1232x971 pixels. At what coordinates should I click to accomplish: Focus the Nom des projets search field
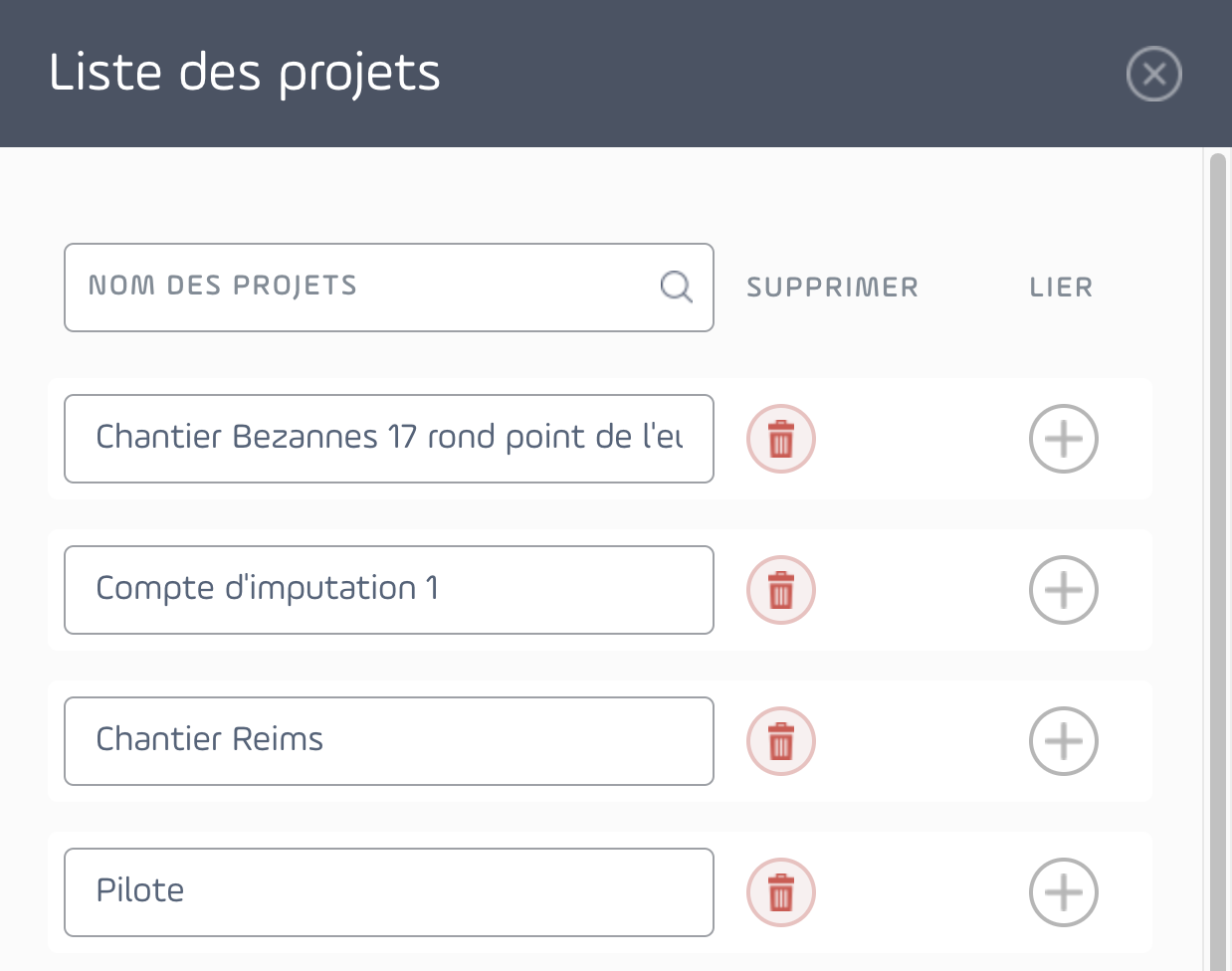[x=389, y=288]
